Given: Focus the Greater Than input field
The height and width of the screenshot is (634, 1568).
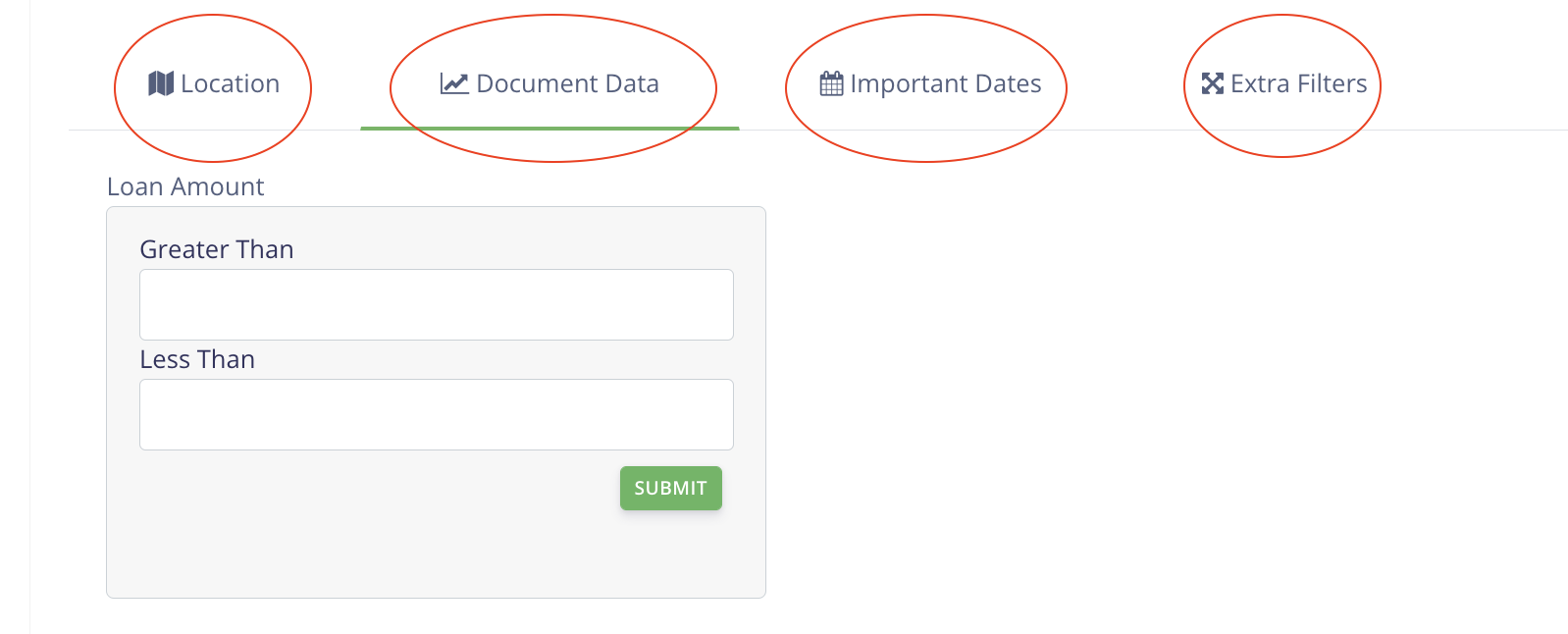Looking at the screenshot, I should pos(437,305).
